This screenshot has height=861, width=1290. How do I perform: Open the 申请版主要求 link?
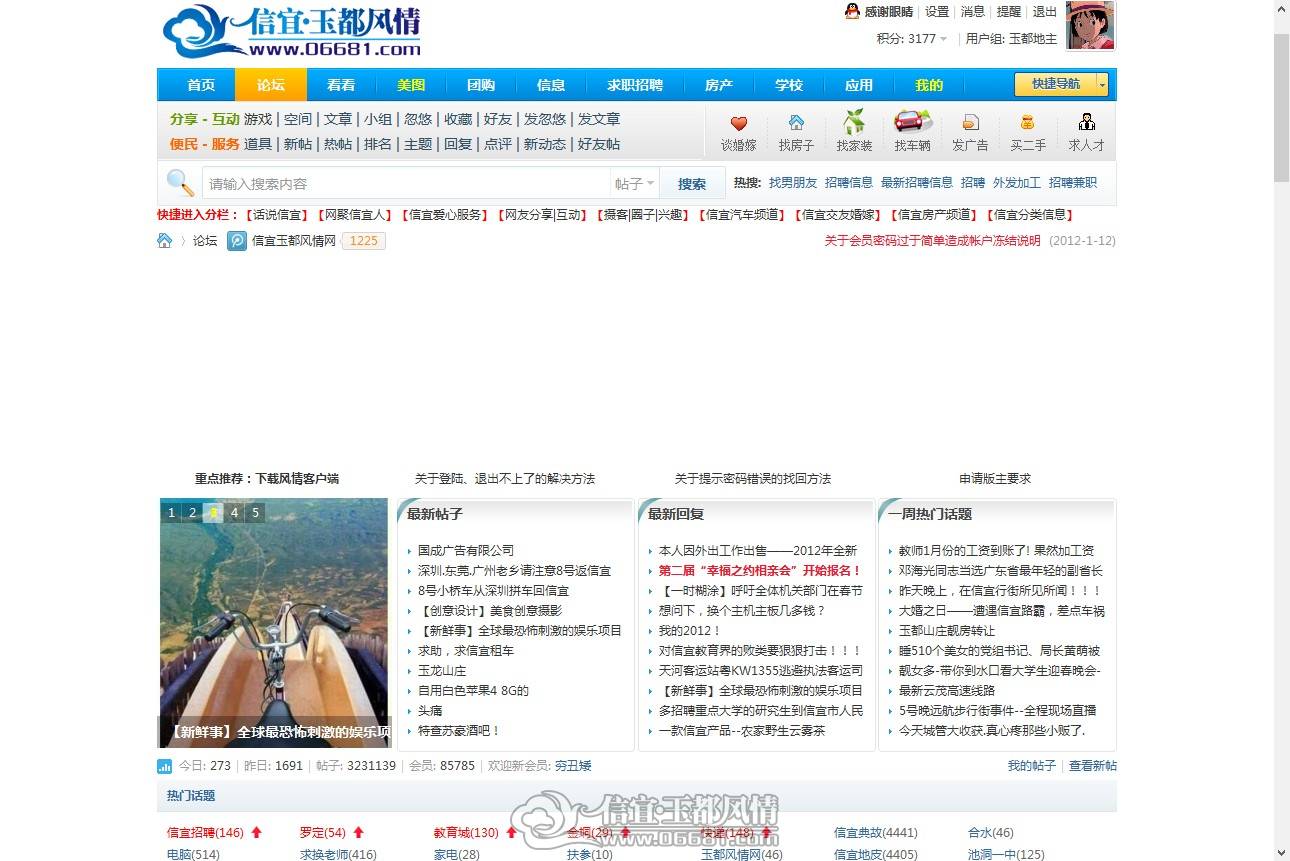(995, 479)
